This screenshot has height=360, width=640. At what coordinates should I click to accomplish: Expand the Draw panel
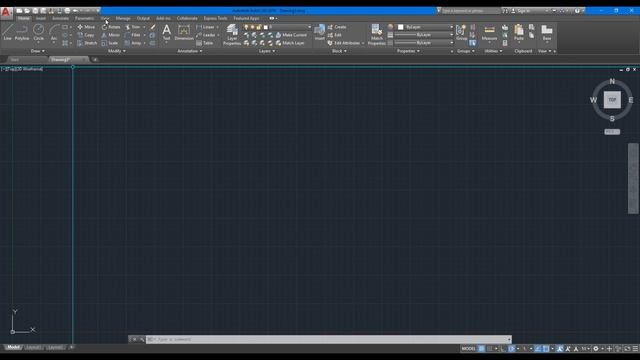(38, 51)
